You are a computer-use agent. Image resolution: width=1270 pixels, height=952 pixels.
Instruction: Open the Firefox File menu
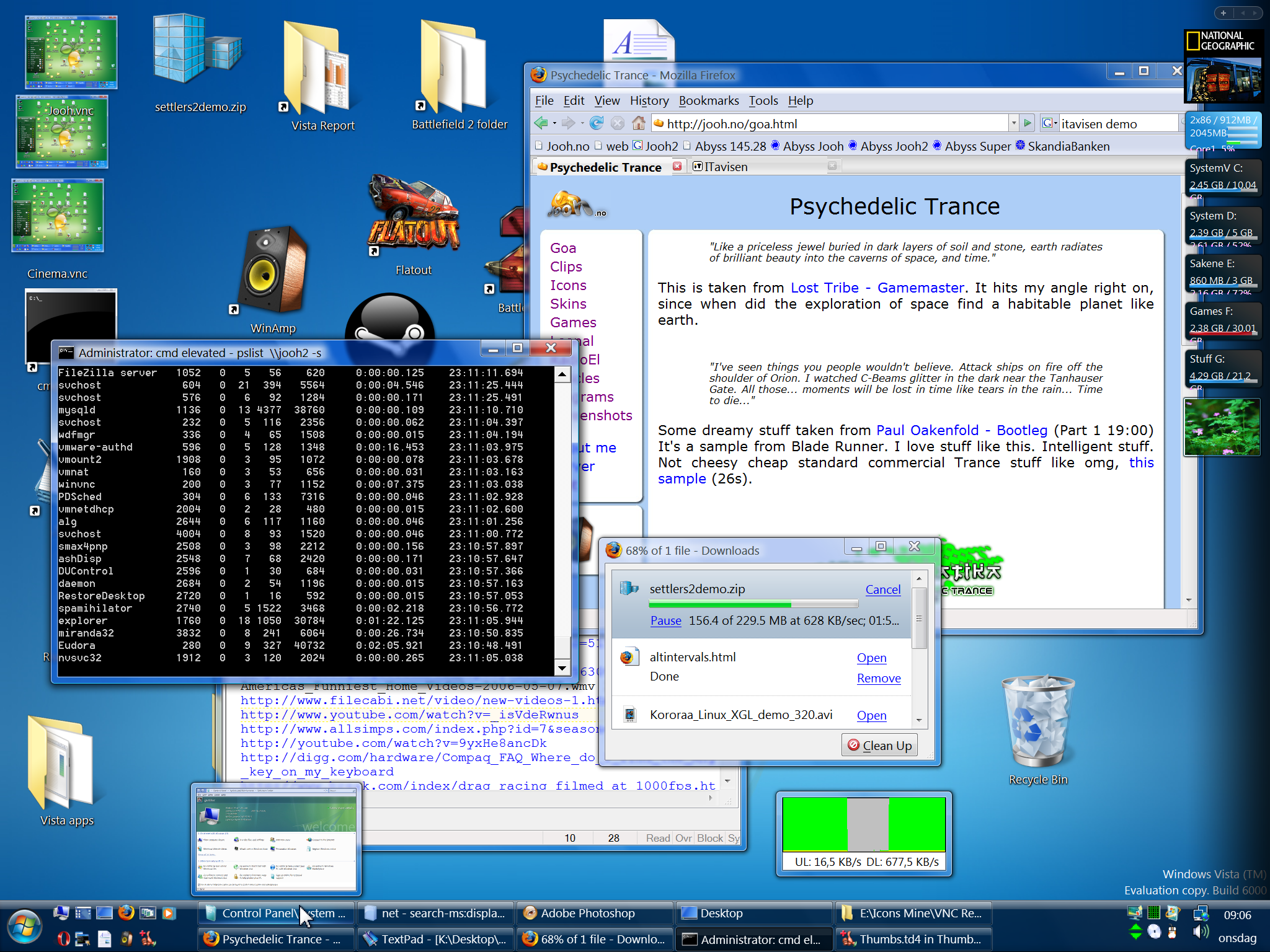coord(544,100)
